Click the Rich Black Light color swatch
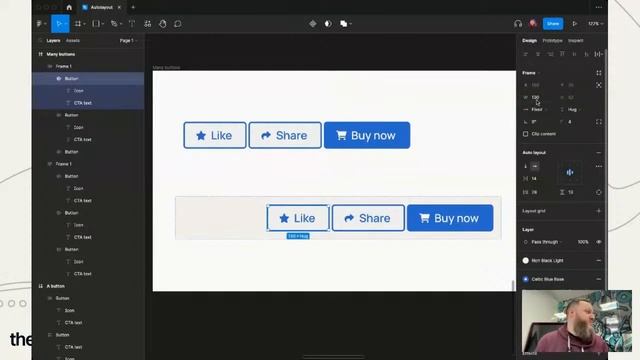Image resolution: width=640 pixels, height=360 pixels. [526, 260]
